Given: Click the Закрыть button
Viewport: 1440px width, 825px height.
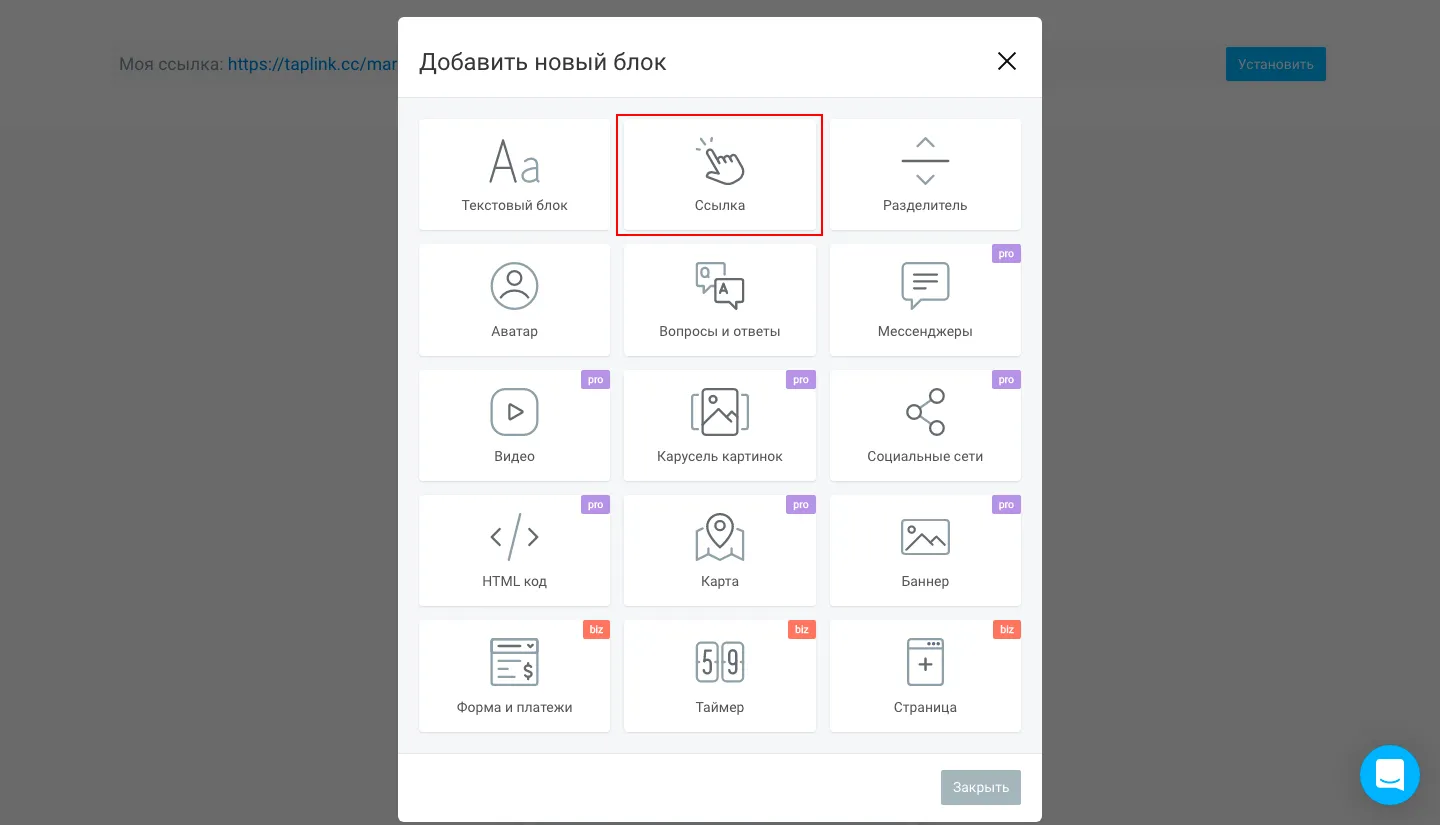Looking at the screenshot, I should (981, 787).
